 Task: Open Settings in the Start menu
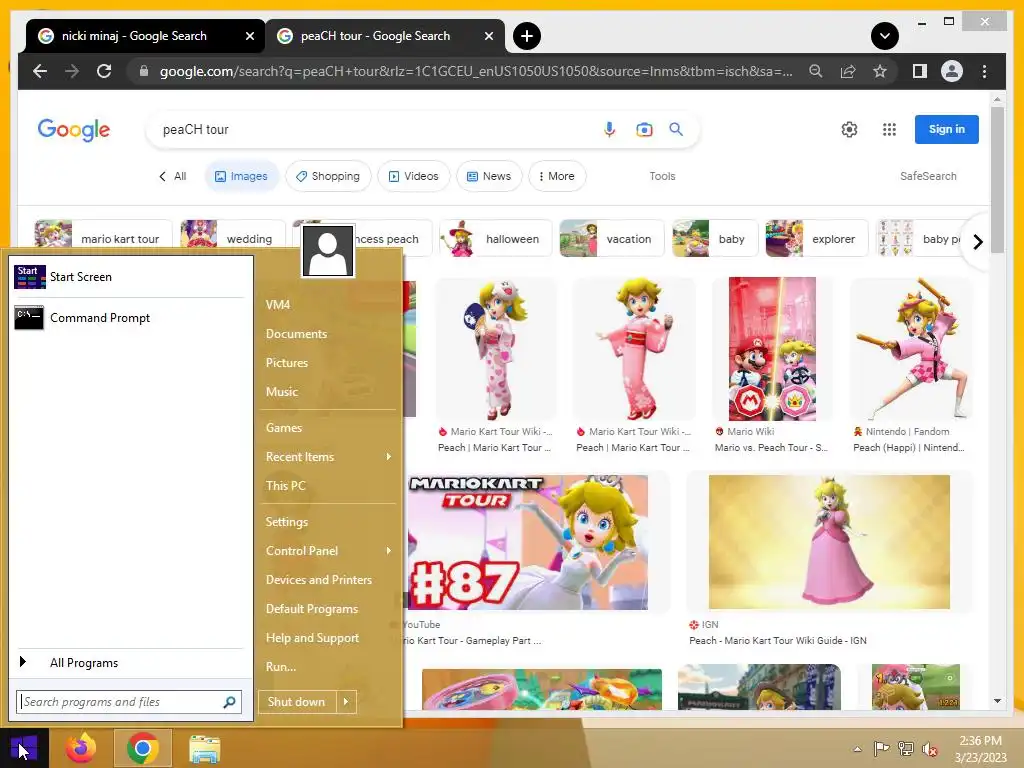[287, 522]
